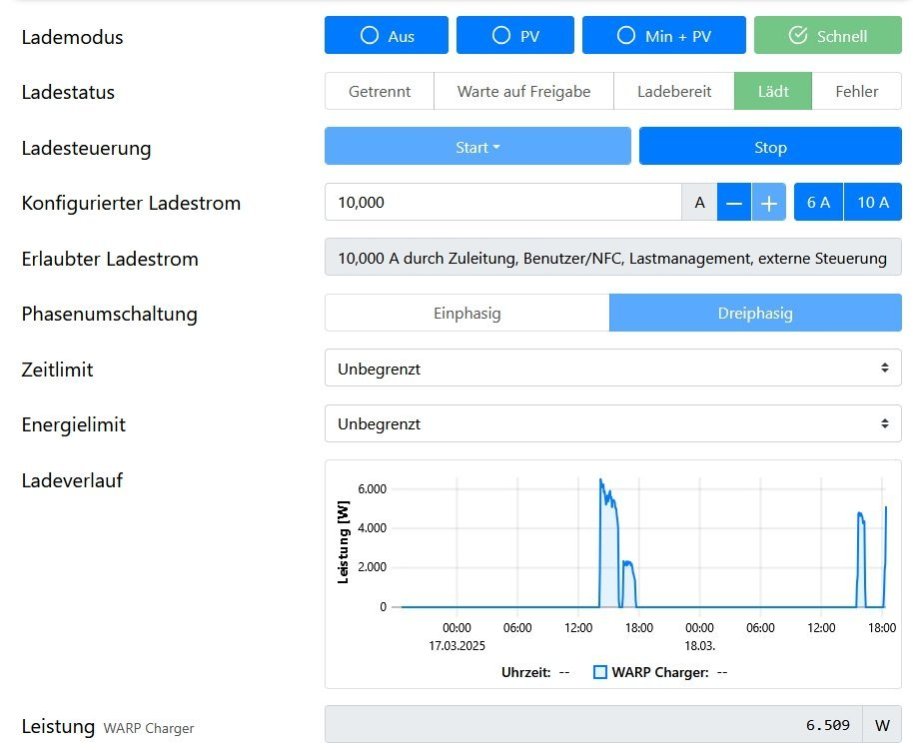913x750 pixels.
Task: Click the radio circle icon on the Aus button
Action: 369,35
